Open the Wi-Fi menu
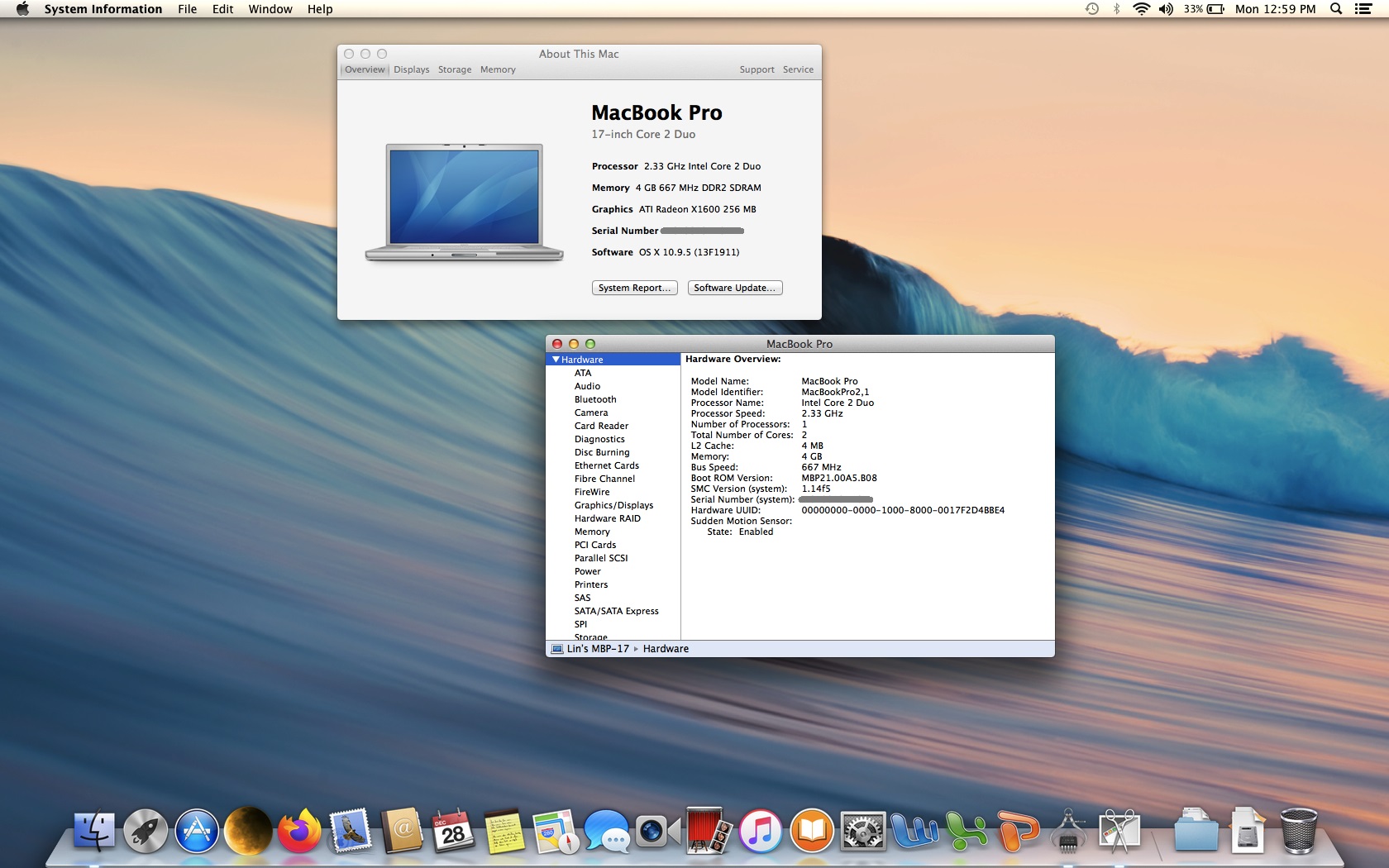This screenshot has width=1389, height=868. point(1143,9)
